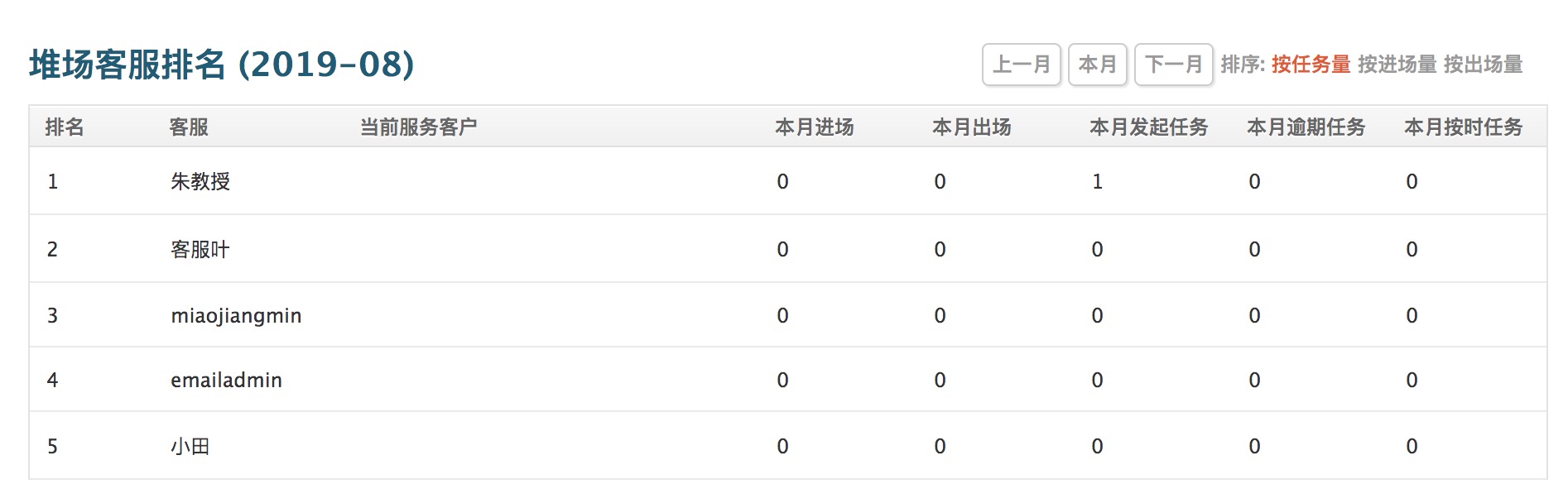The width and height of the screenshot is (1568, 503).
Task: Click the 当前服务客户 column header
Action: pyautogui.click(x=418, y=127)
